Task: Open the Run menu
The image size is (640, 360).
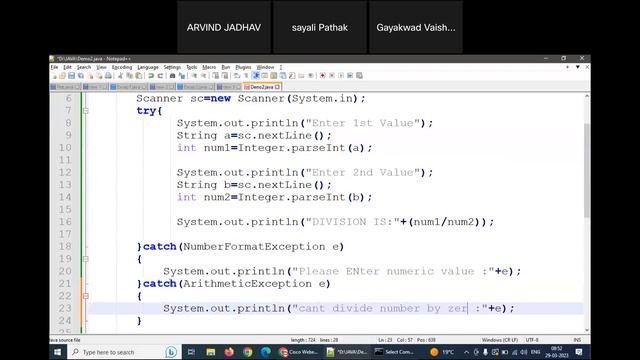Action: pyautogui.click(x=226, y=67)
